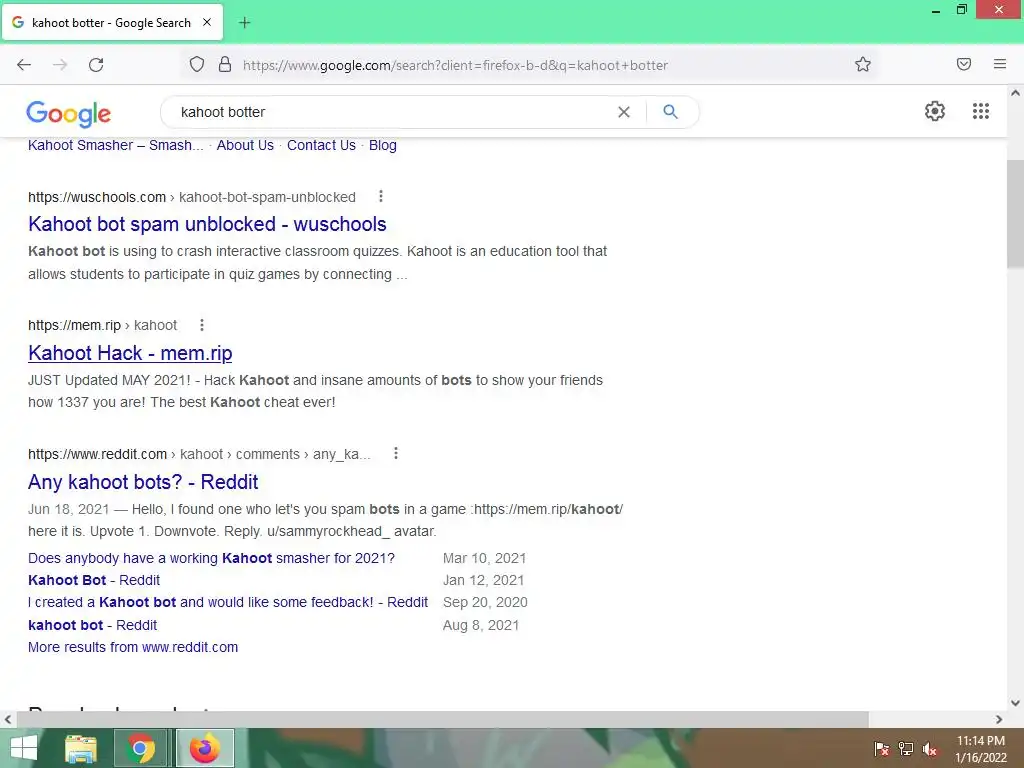Open 'I created a Kahoot bot' Reddit link

228,602
